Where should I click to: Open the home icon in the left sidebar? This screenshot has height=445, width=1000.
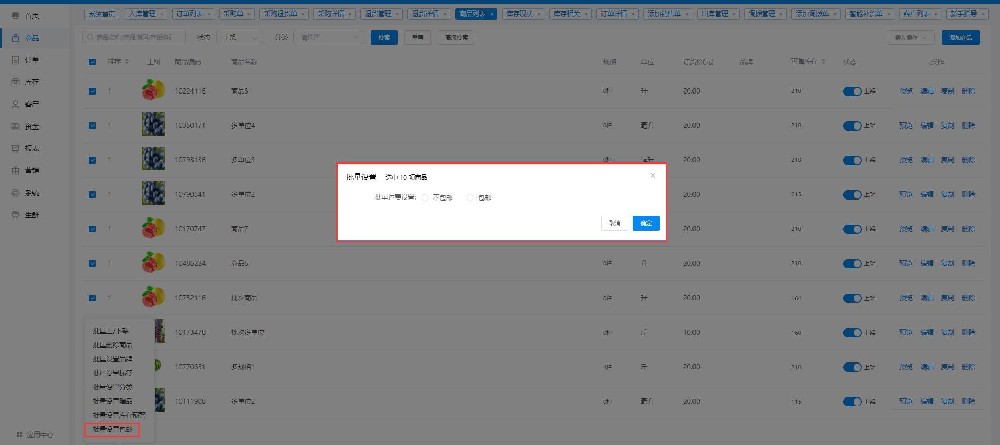click(x=15, y=15)
